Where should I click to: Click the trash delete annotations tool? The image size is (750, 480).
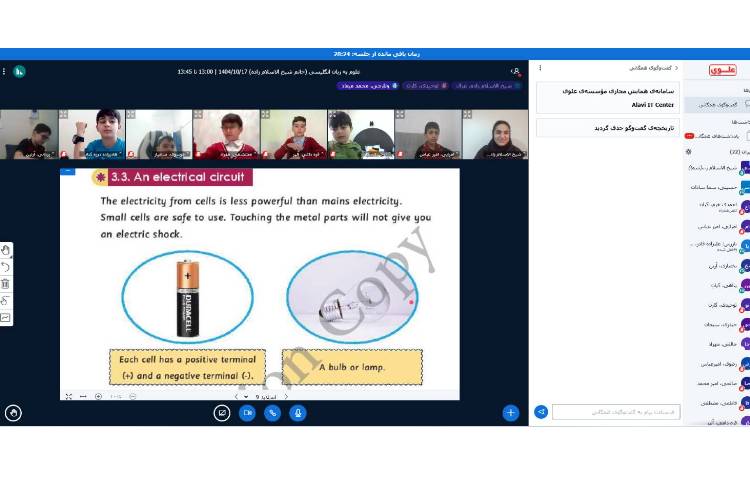(6, 284)
